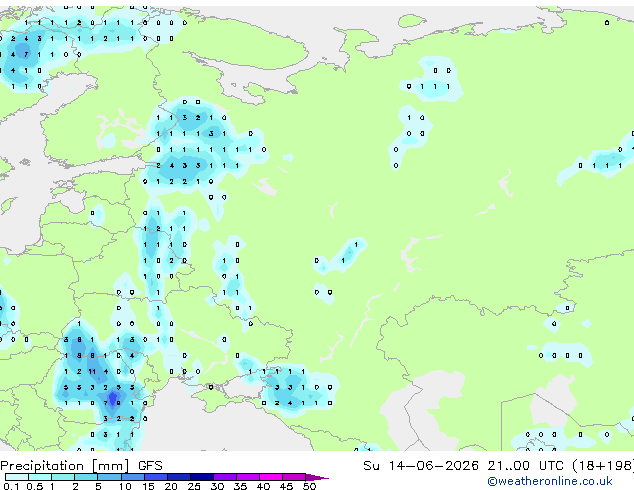Click the '40' legend scale label

coord(263,486)
